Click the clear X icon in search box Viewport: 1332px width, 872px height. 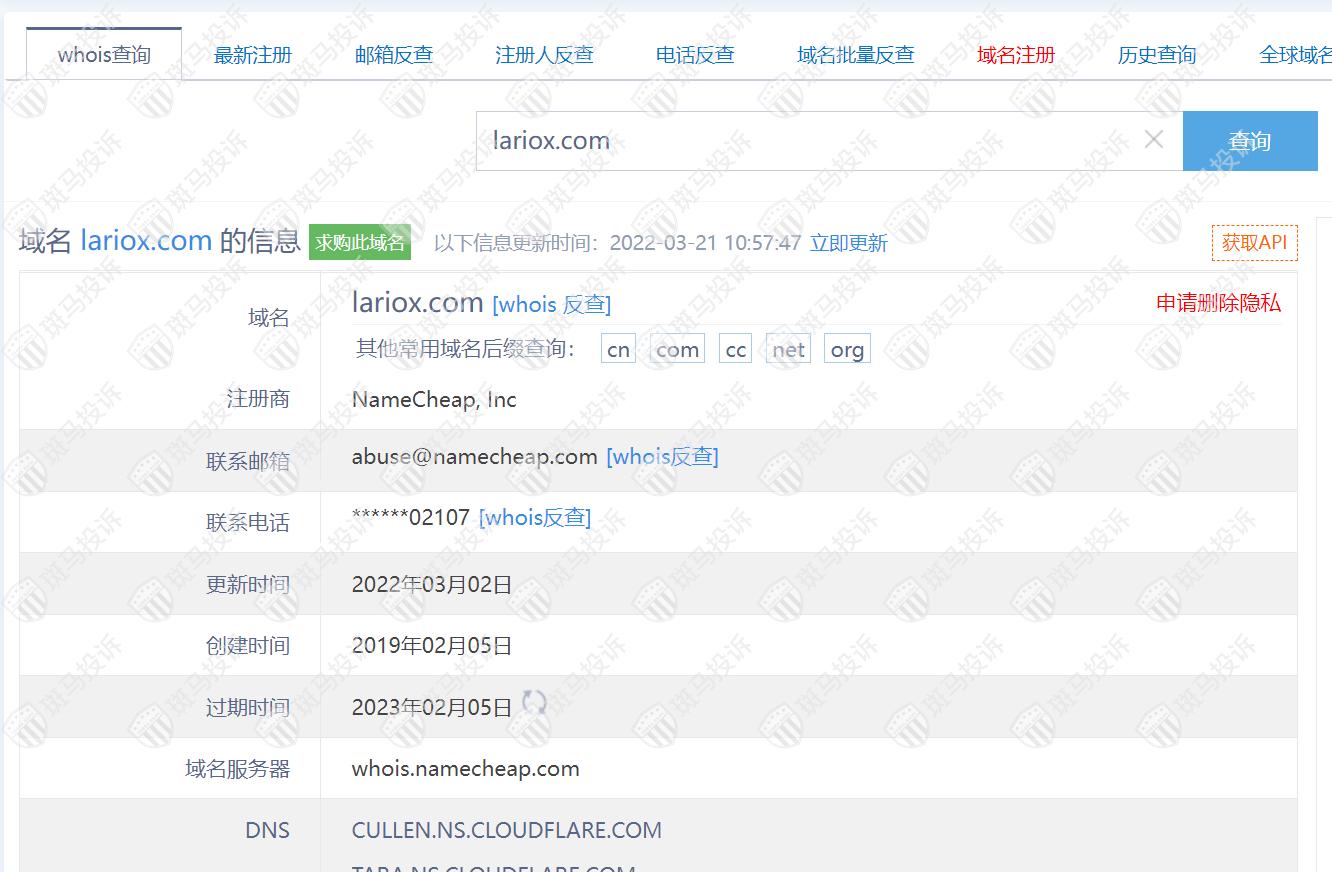click(1153, 140)
